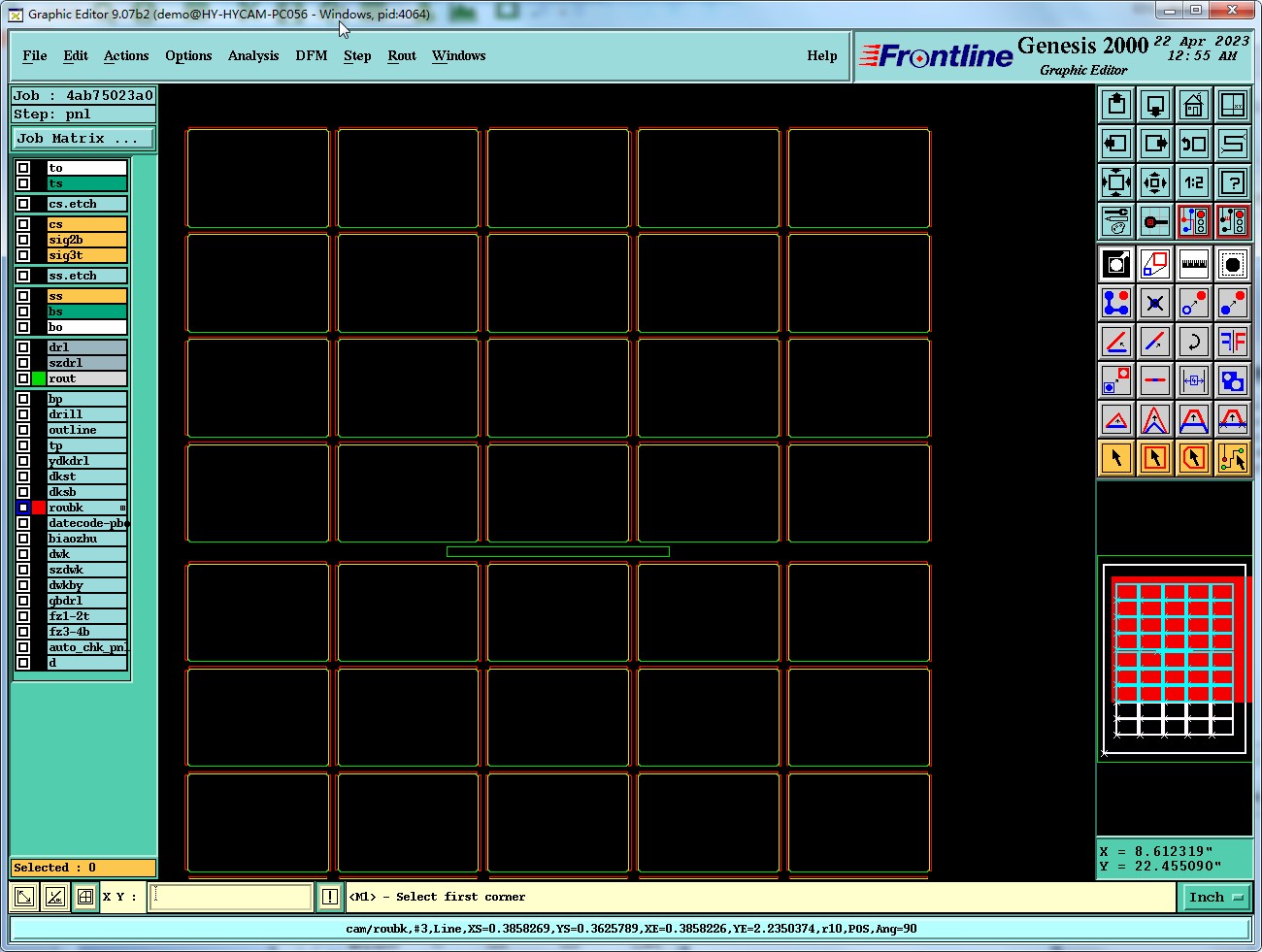
Task: Open the Inch units dropdown
Action: [x=1215, y=898]
